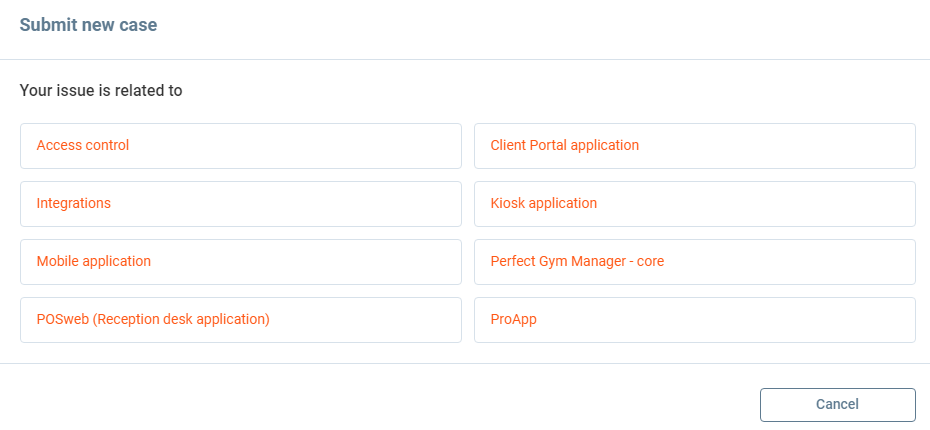Select Perfect Gym Manager - core
930x430 pixels.
point(694,262)
